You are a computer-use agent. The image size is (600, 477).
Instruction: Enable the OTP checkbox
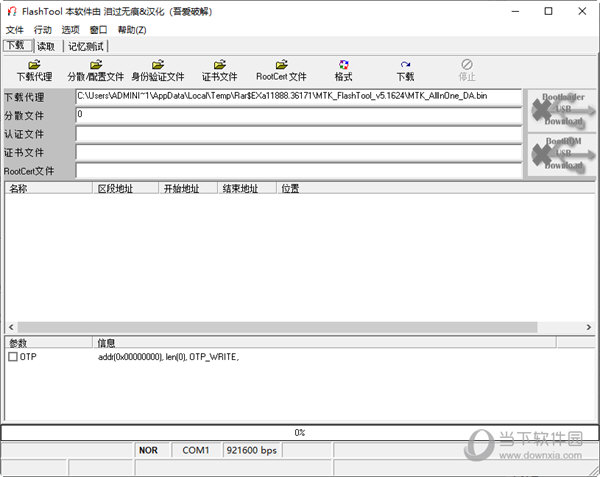(x=13, y=357)
